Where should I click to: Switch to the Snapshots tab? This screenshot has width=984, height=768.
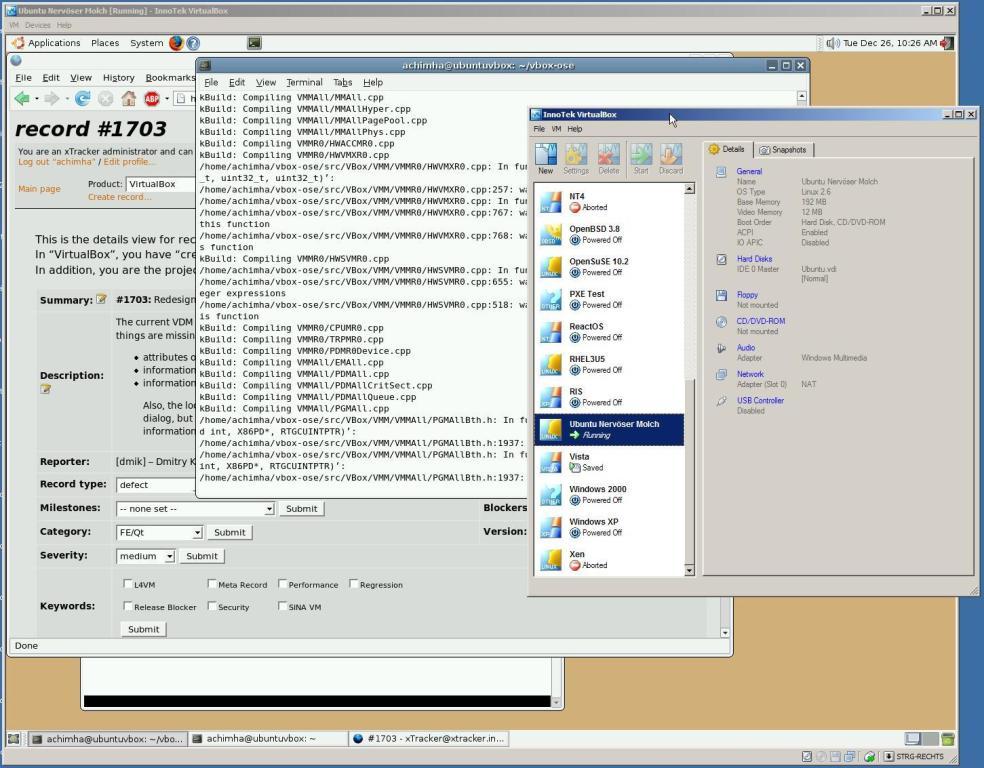tap(783, 149)
